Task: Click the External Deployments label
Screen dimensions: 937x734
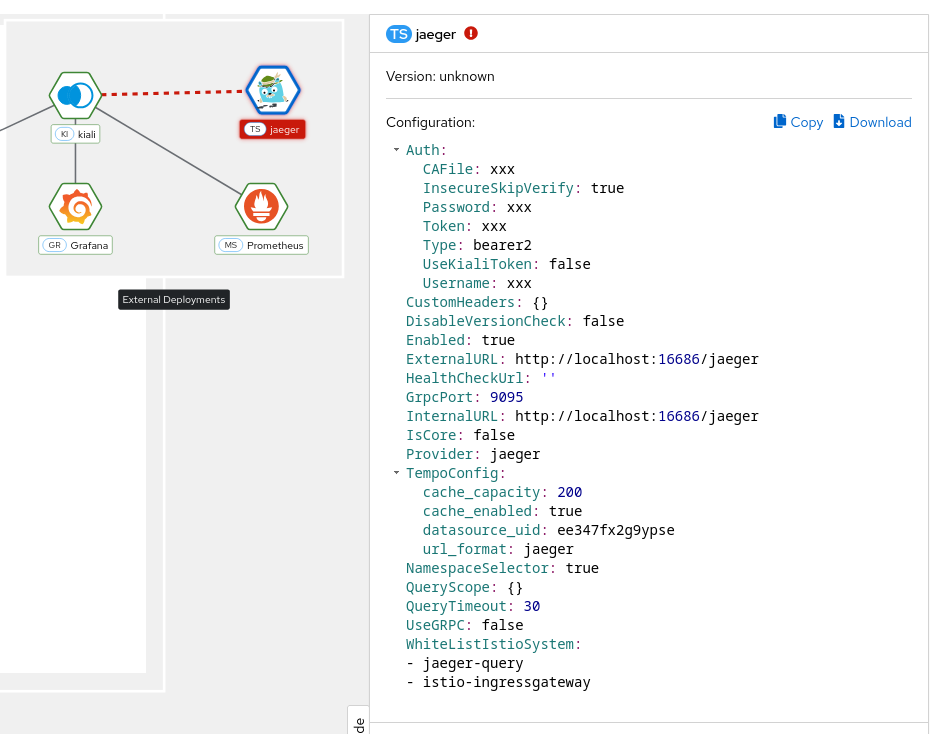Action: point(174,299)
